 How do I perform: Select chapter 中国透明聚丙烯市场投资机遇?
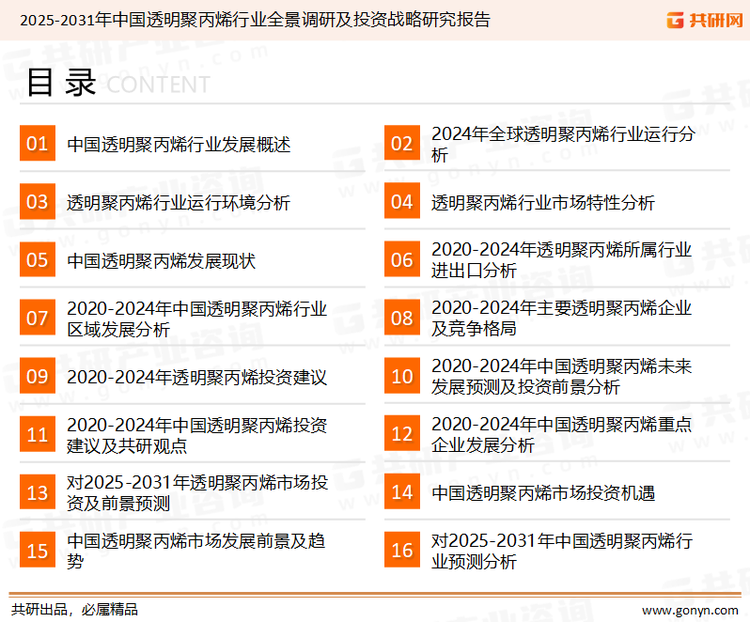[x=543, y=493]
